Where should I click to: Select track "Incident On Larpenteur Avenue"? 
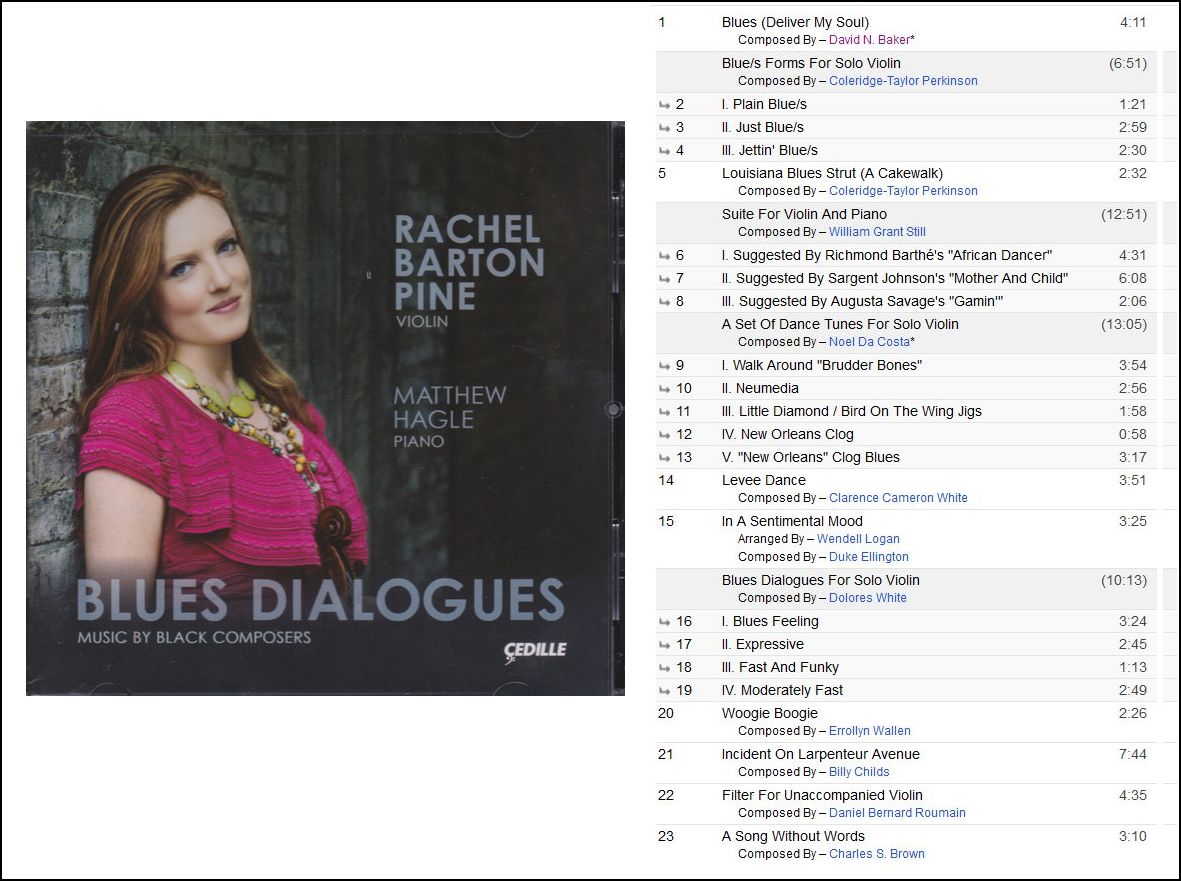click(820, 754)
